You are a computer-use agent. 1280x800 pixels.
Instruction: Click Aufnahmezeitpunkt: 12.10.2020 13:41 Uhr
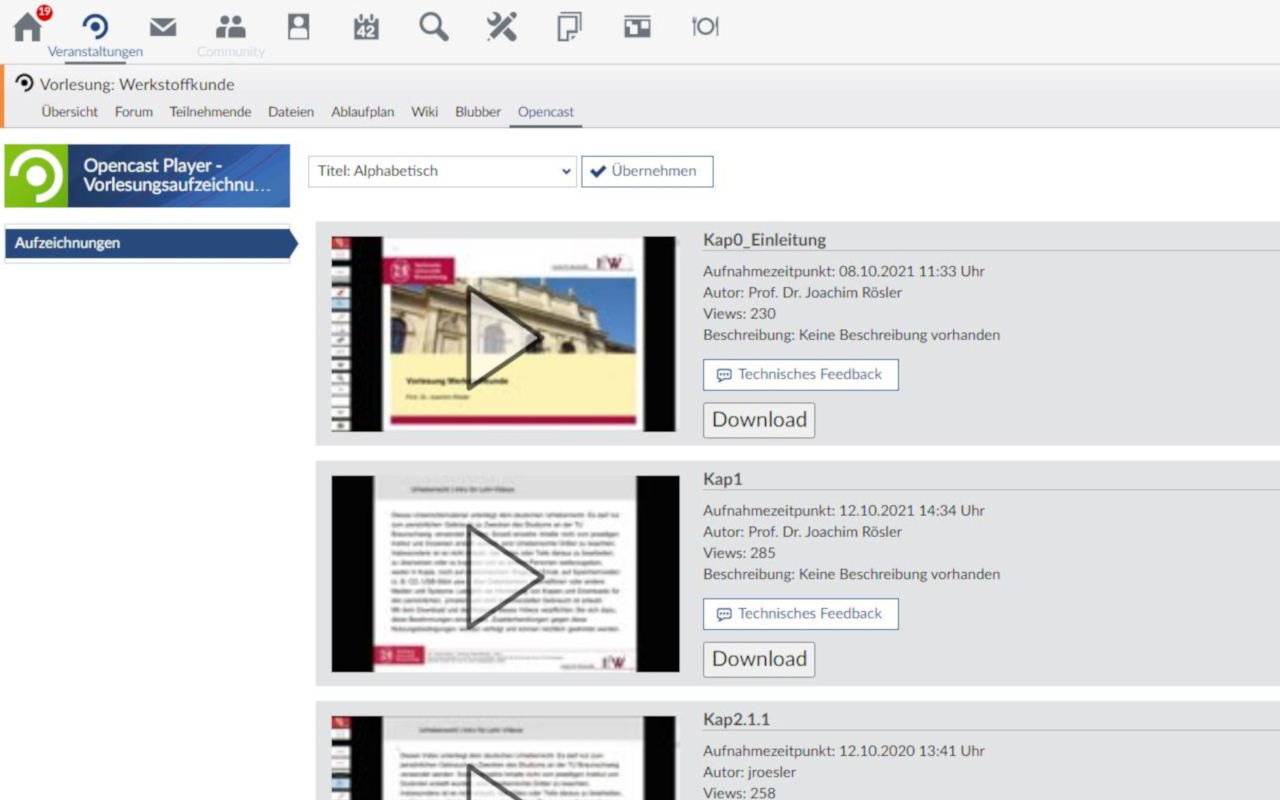tap(844, 751)
